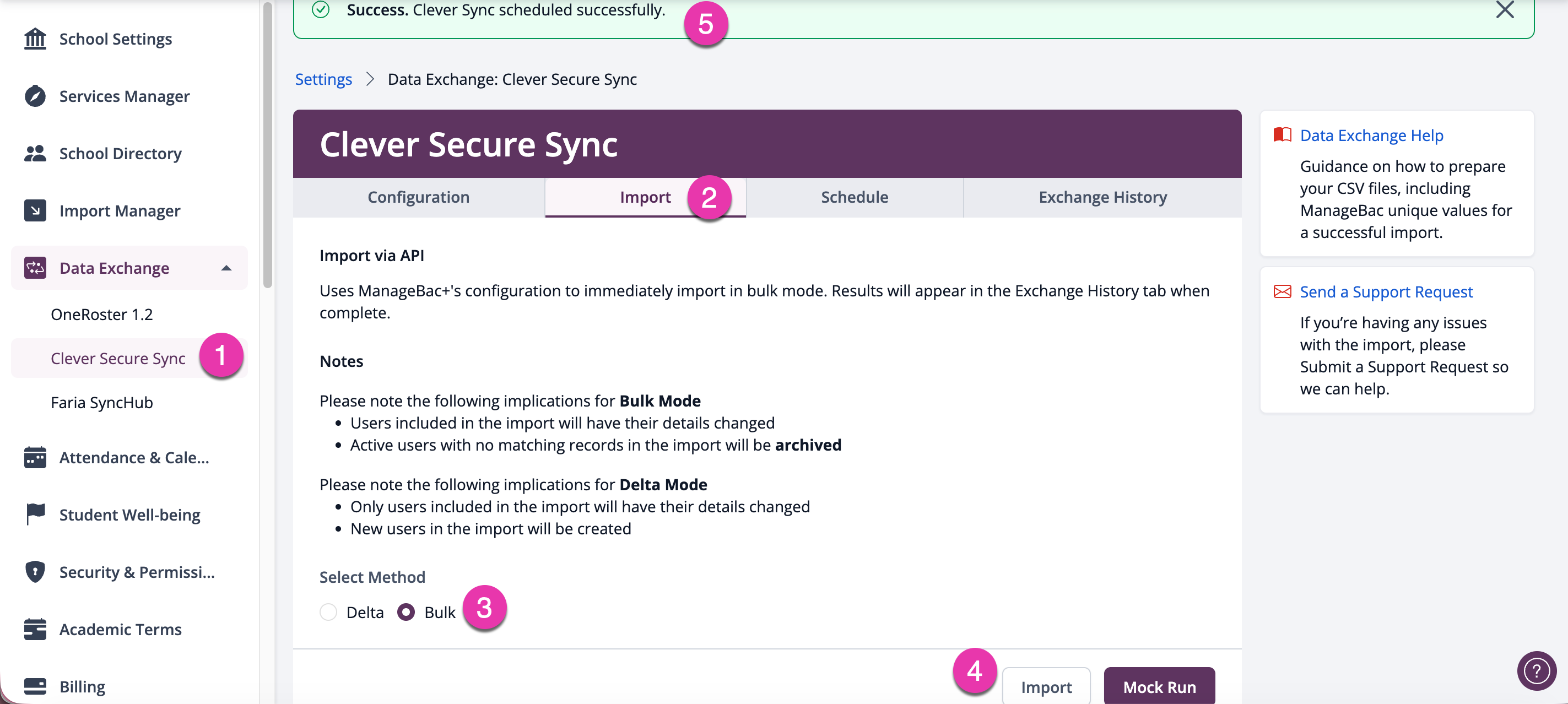This screenshot has width=1568, height=704.
Task: Select Faria SyncHub submenu item
Action: coord(102,402)
